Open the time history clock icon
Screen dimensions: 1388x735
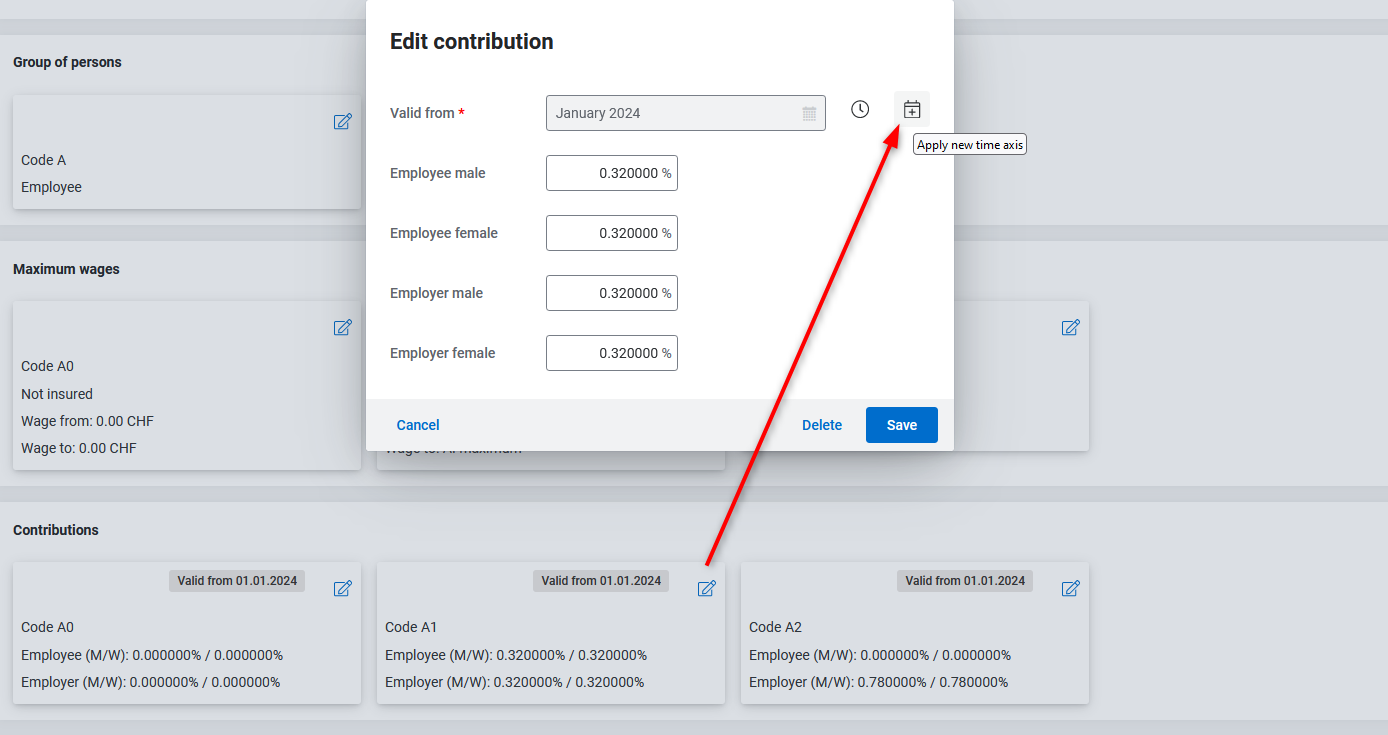860,109
